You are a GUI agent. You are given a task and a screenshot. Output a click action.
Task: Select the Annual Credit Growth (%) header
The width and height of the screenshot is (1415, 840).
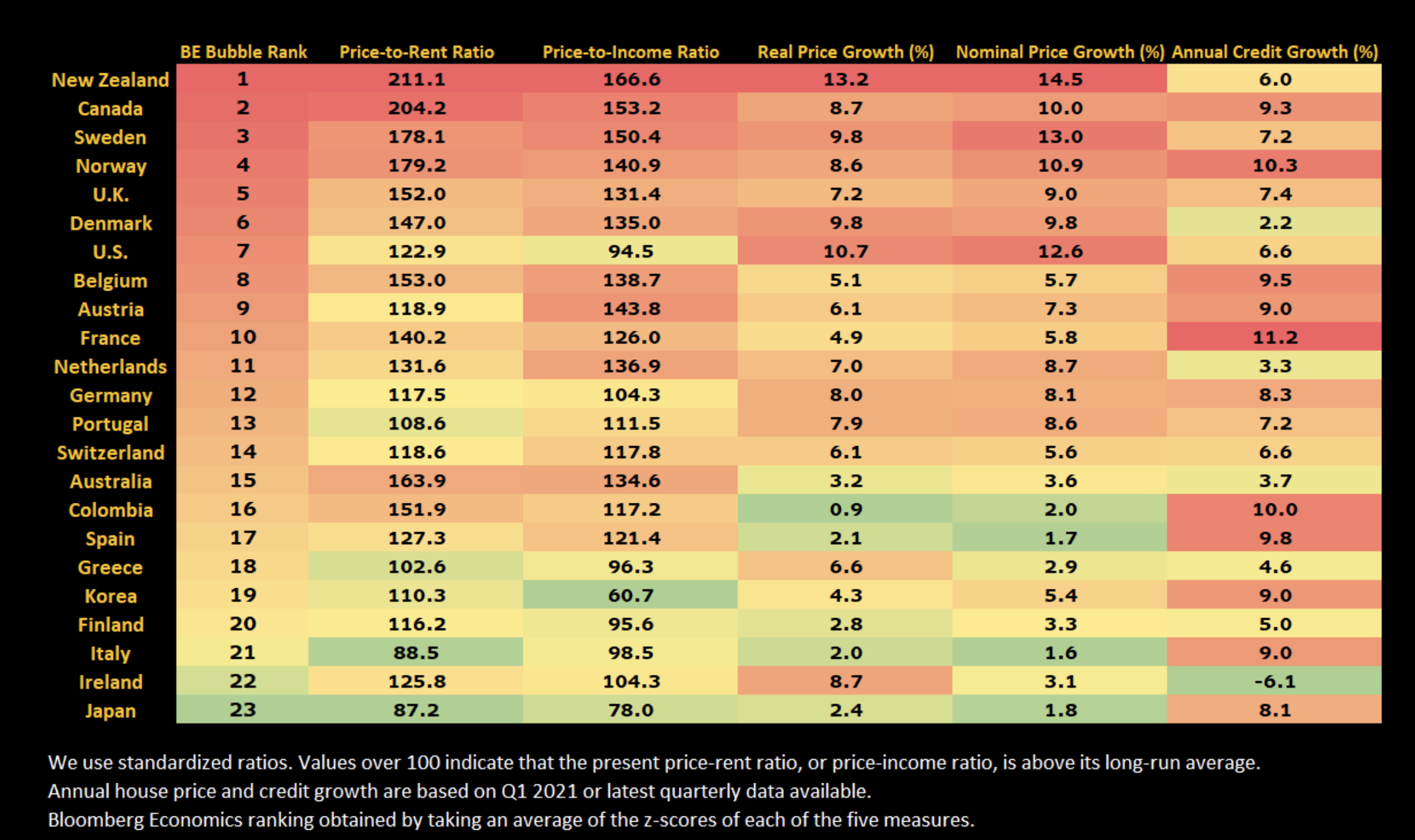click(x=1275, y=52)
